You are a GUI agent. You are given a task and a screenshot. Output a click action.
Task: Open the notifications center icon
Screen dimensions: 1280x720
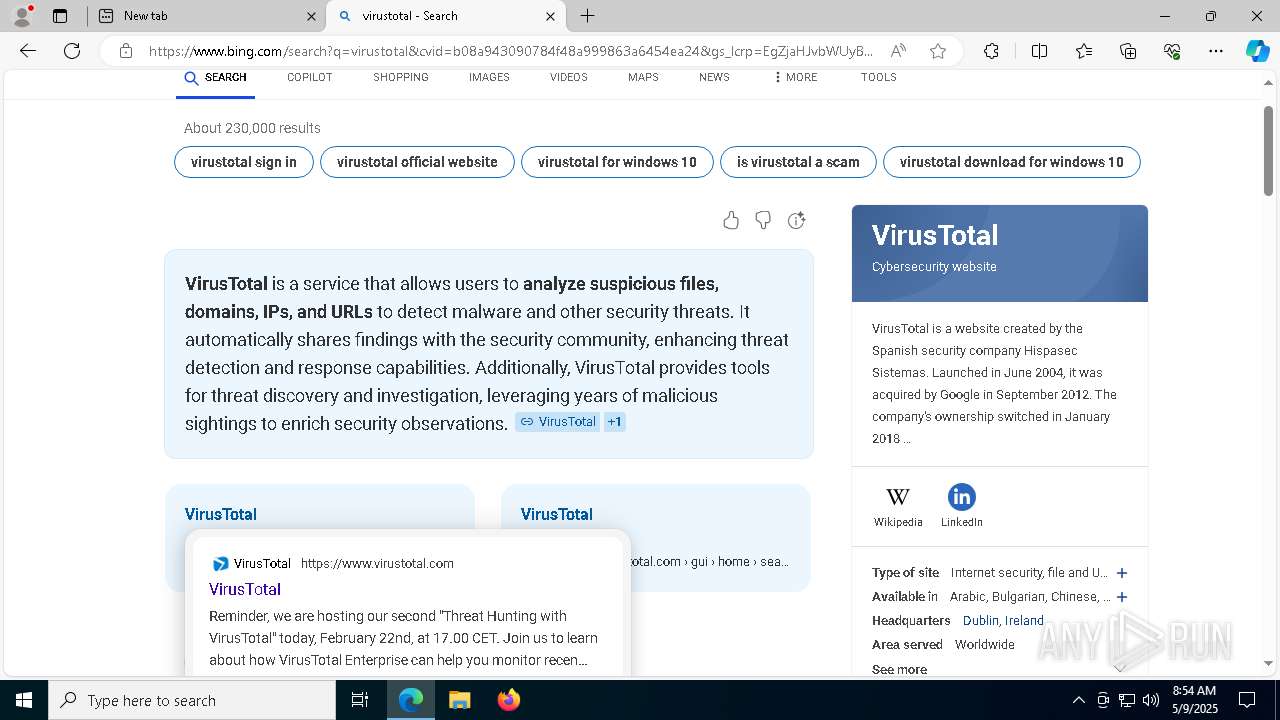tap(1247, 700)
